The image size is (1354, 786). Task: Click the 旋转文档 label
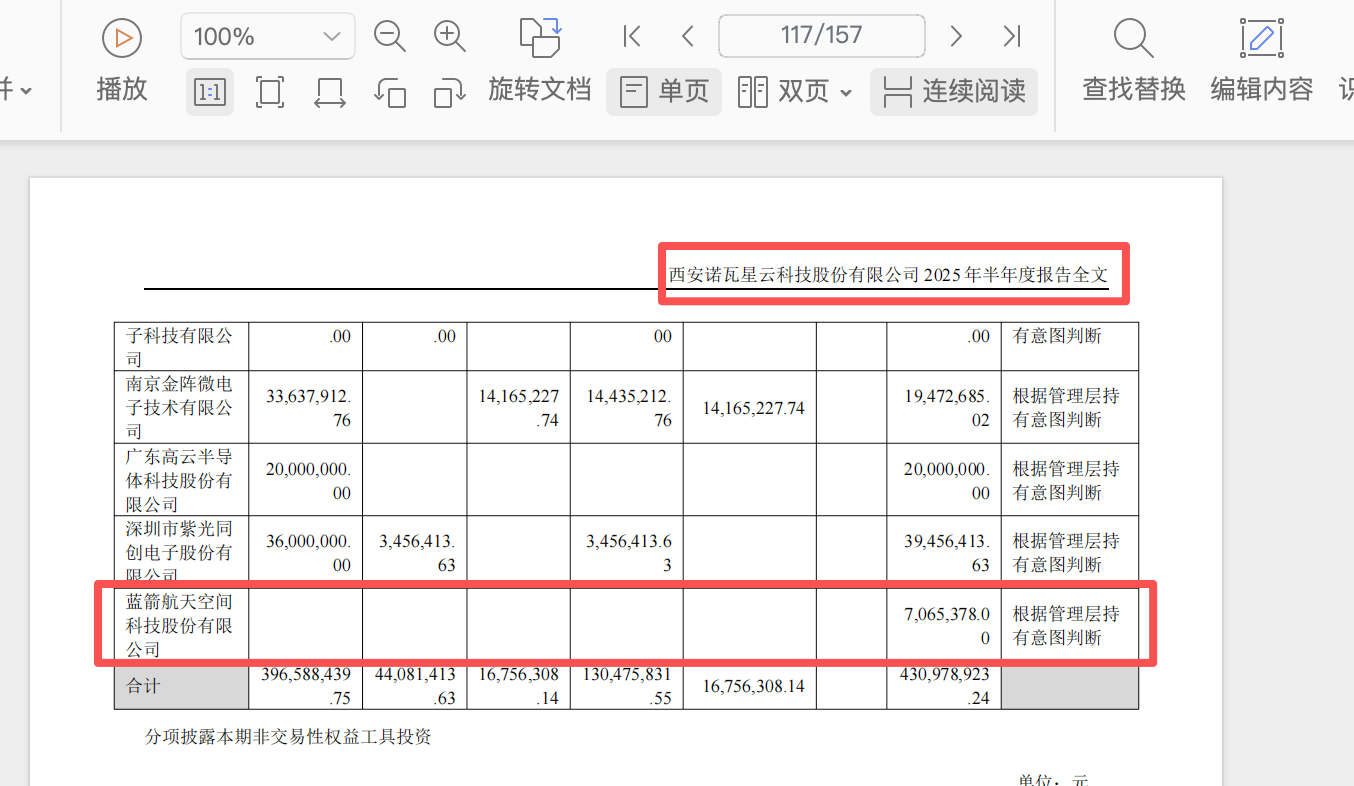tap(540, 90)
